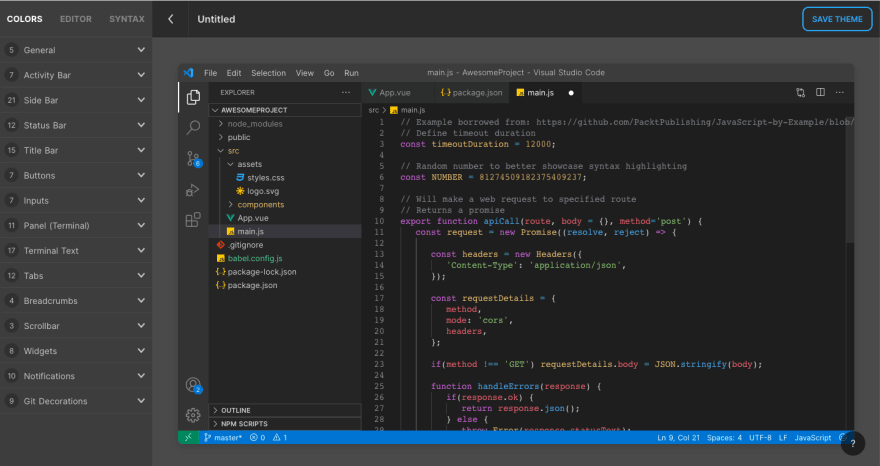Open the Extensions icon in activity bar
This screenshot has height=466, width=880.
pos(193,220)
